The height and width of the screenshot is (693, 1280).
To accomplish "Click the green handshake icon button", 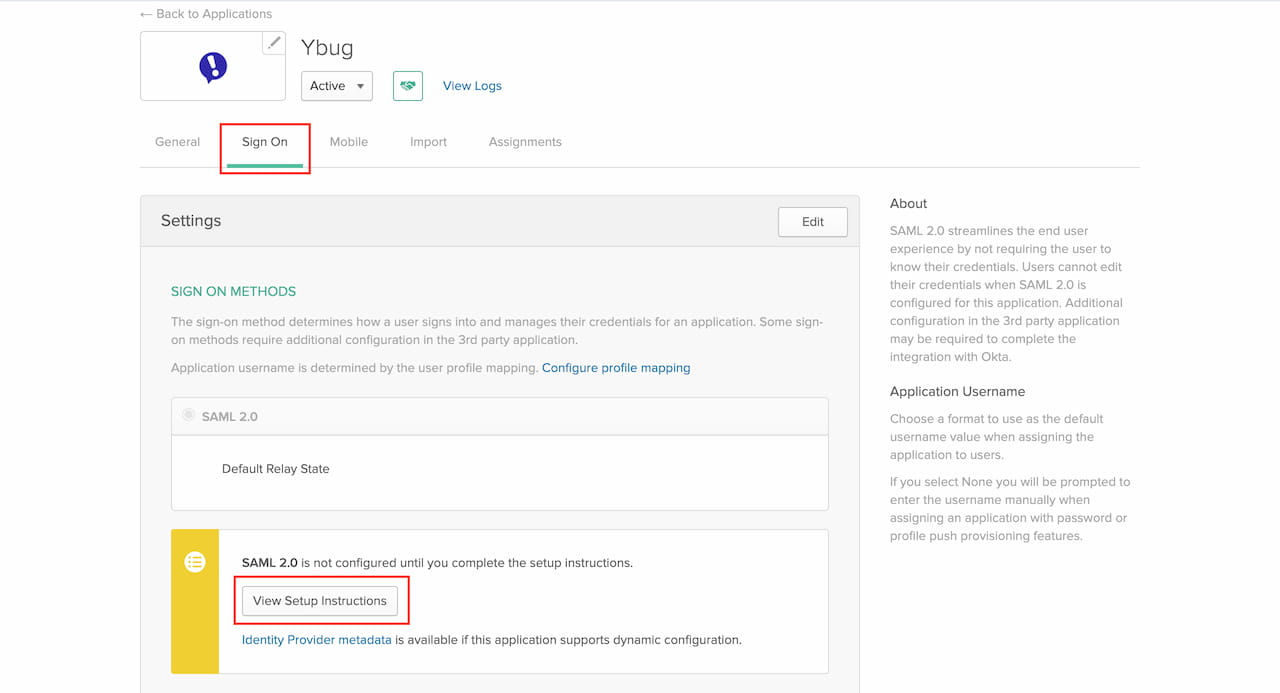I will (408, 86).
